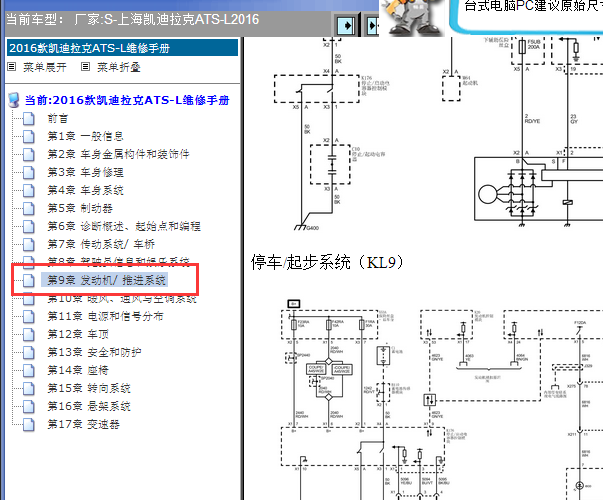
Task: Open 第4章 车身系统
Action: pos(85,190)
